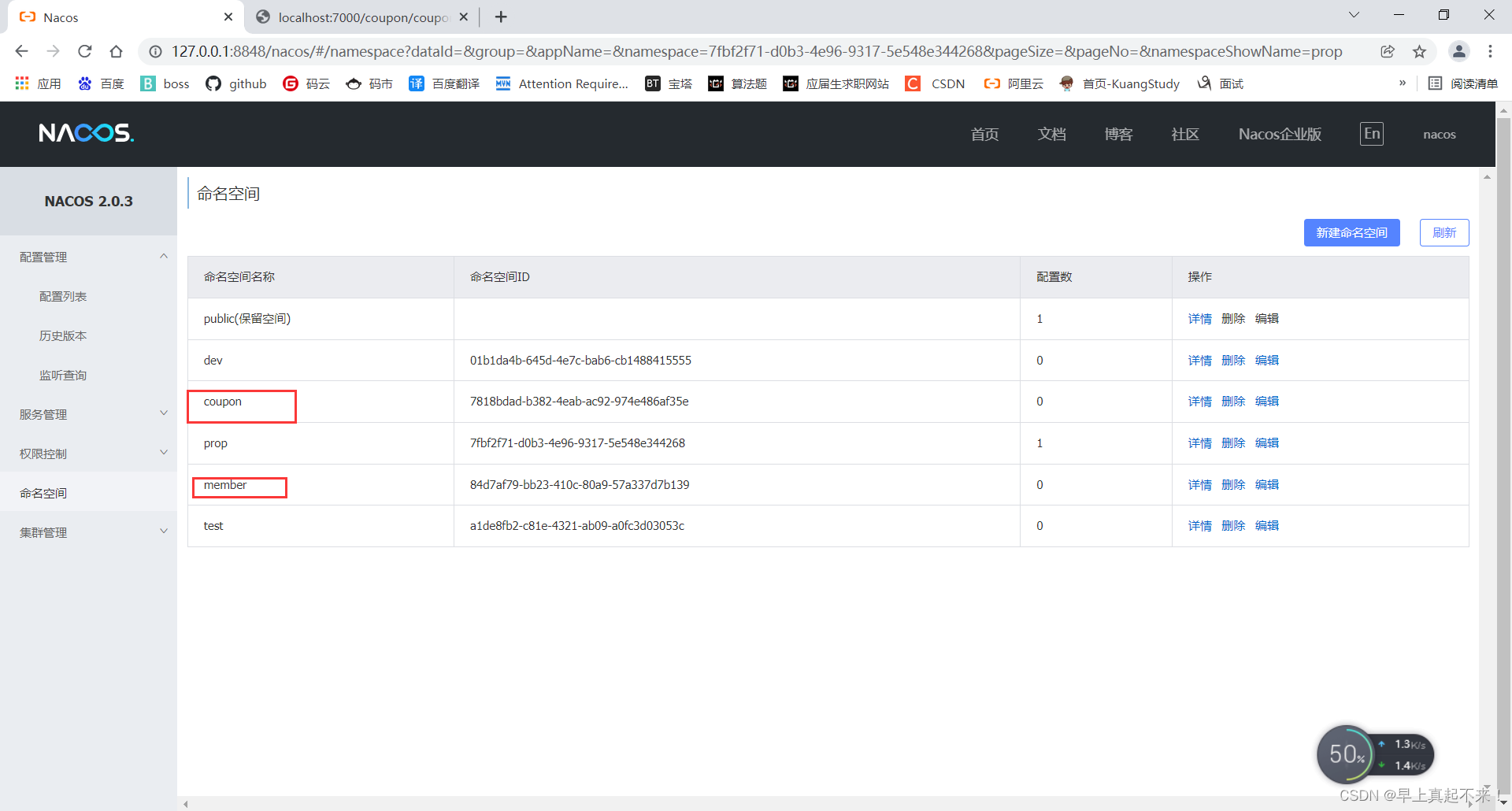This screenshot has width=1512, height=811.
Task: Open the nacos user menu
Action: (1440, 135)
